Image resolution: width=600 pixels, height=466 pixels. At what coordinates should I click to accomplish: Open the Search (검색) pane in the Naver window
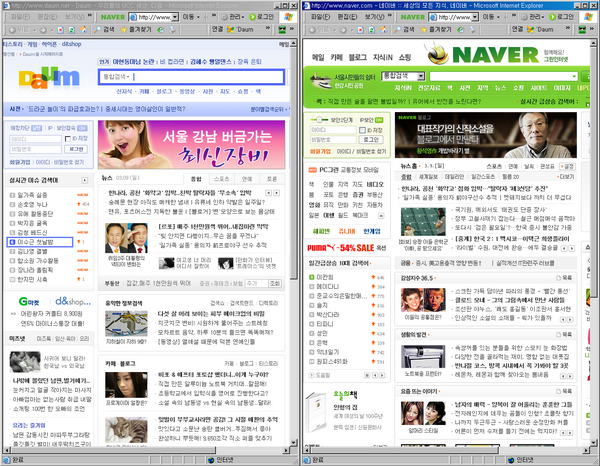tap(404, 29)
